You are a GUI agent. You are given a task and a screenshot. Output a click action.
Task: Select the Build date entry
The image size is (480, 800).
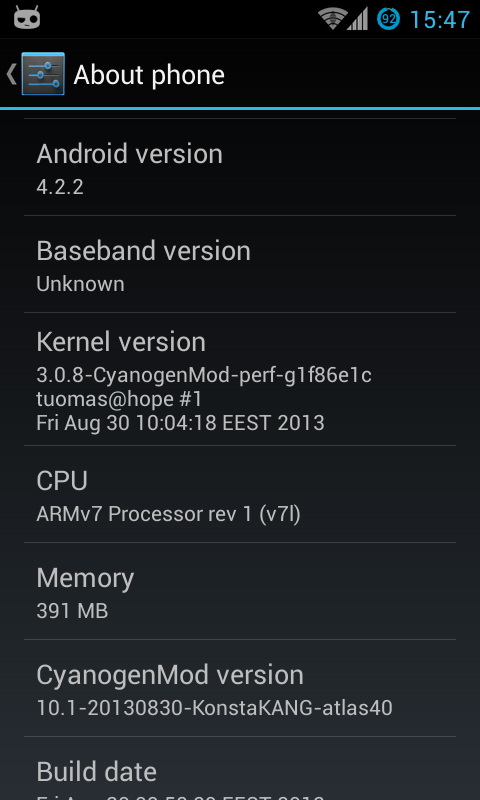(x=240, y=768)
